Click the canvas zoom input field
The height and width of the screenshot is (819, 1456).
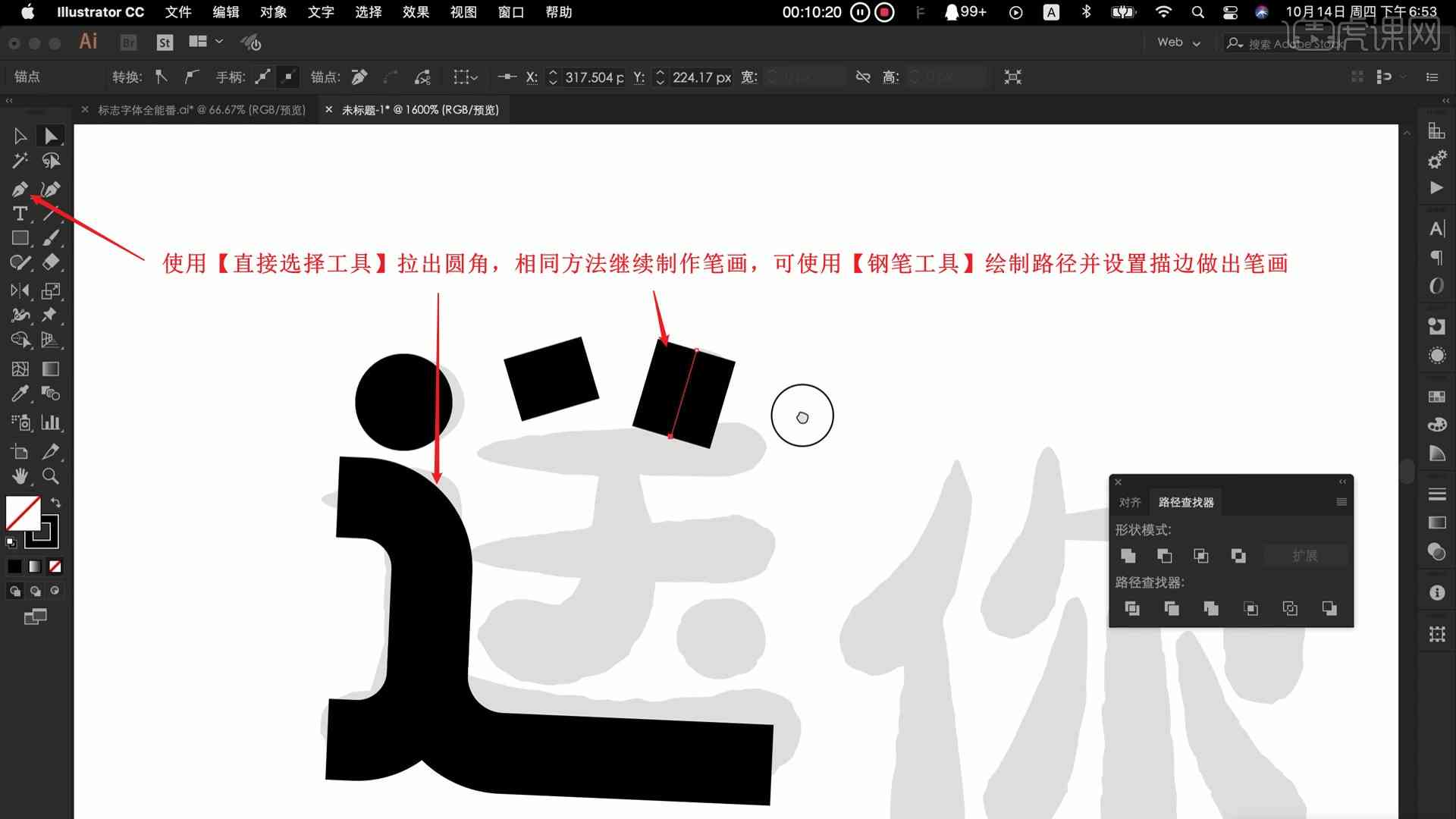[x=430, y=109]
